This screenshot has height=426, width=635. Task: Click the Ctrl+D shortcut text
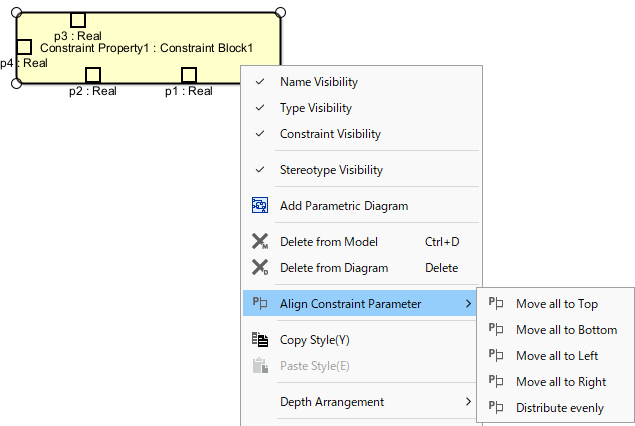tap(442, 242)
